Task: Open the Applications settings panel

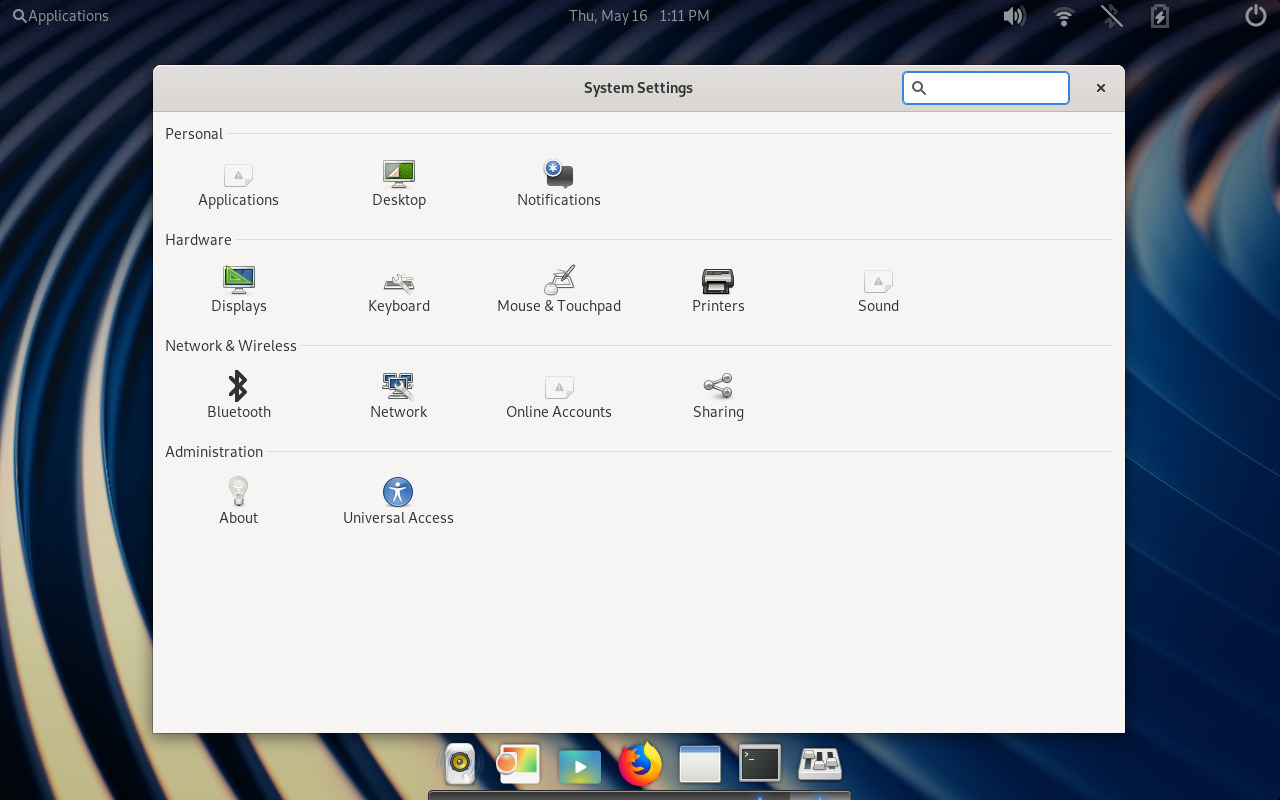Action: point(238,183)
